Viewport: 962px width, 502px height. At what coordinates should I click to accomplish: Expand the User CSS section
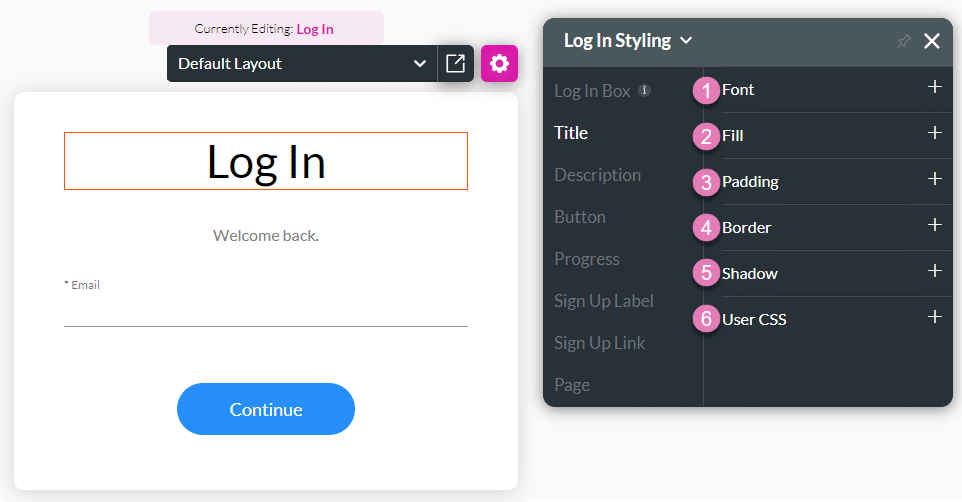pyautogui.click(x=934, y=317)
